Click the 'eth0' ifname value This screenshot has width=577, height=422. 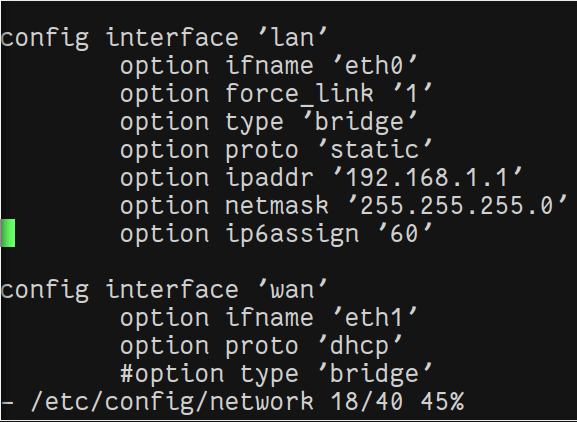tap(375, 65)
